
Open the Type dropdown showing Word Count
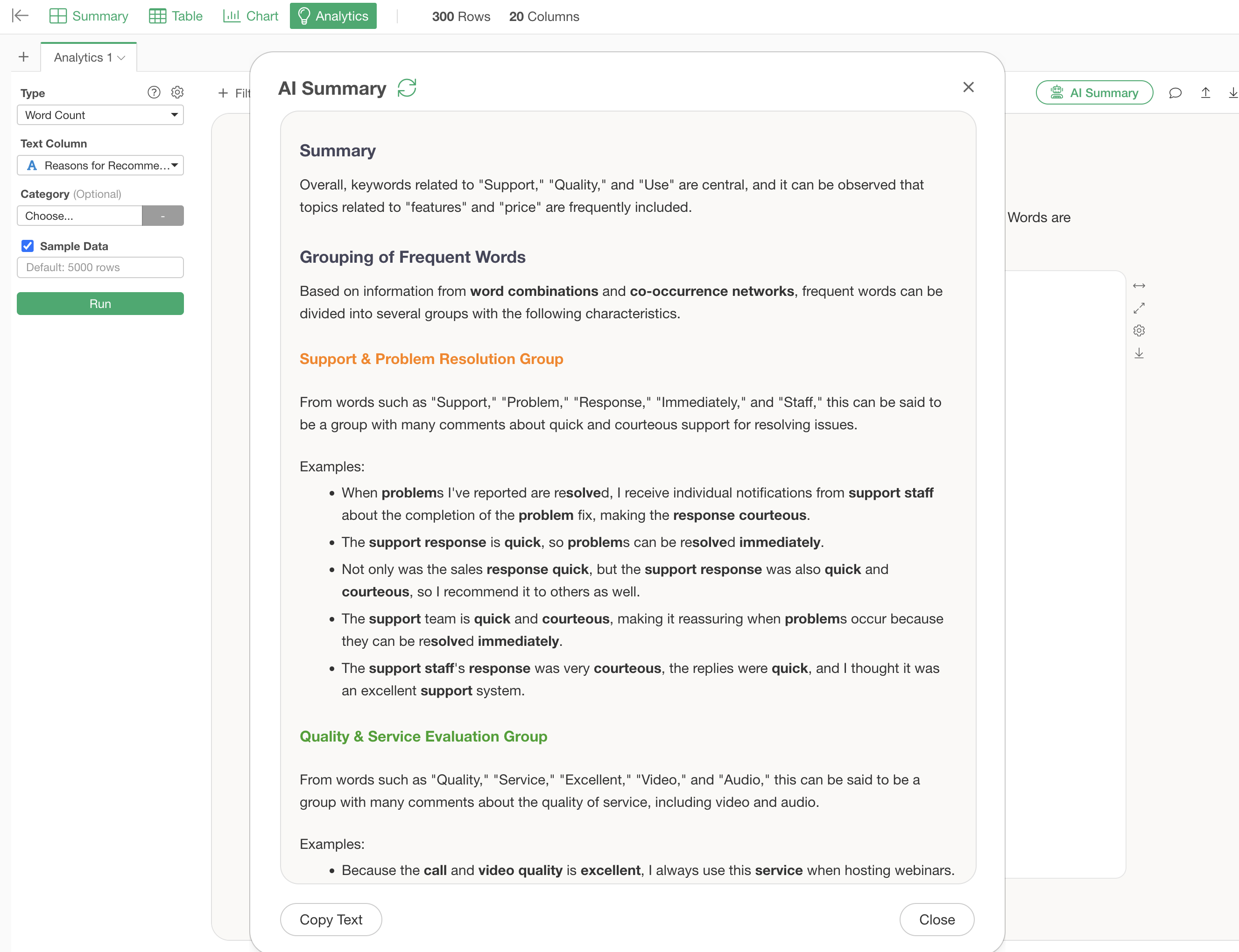pos(100,115)
